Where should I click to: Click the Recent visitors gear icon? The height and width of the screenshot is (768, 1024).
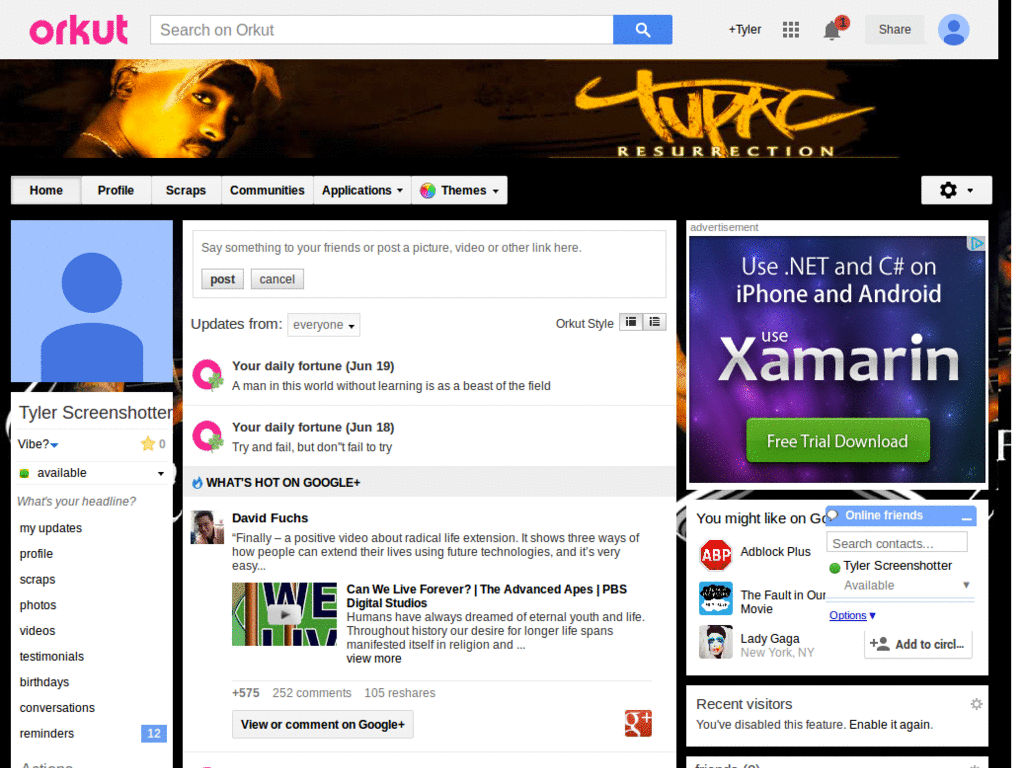976,704
